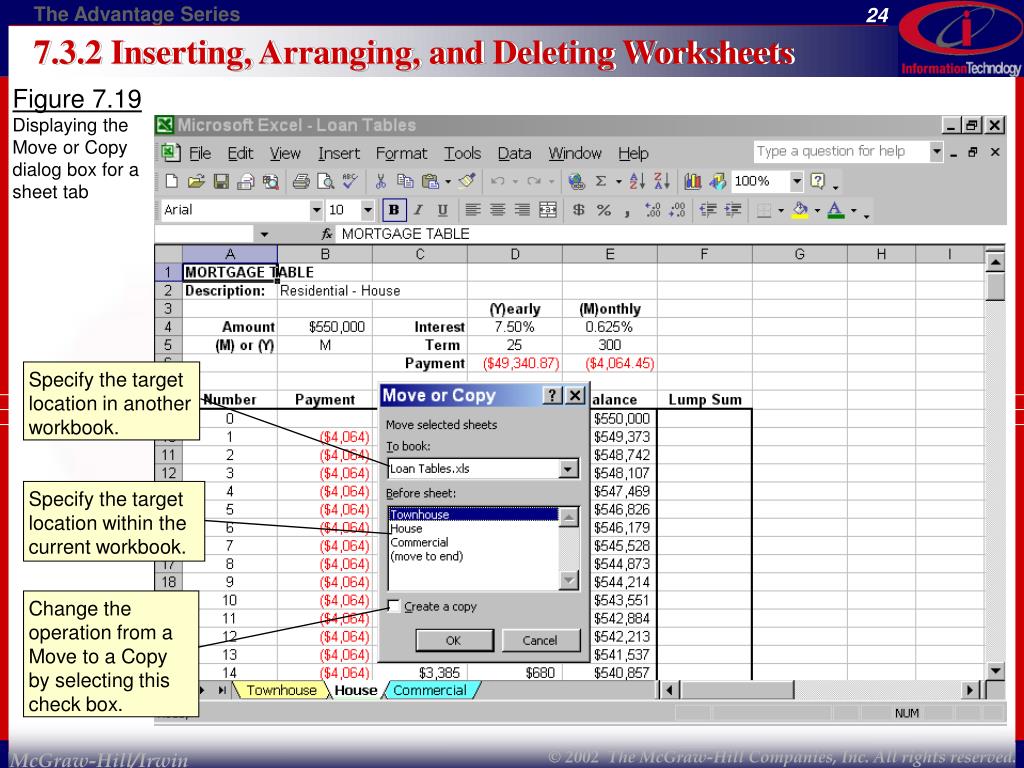Screen dimensions: 1024x768
Task: Print the workbook using the printer icon
Action: coord(300,182)
